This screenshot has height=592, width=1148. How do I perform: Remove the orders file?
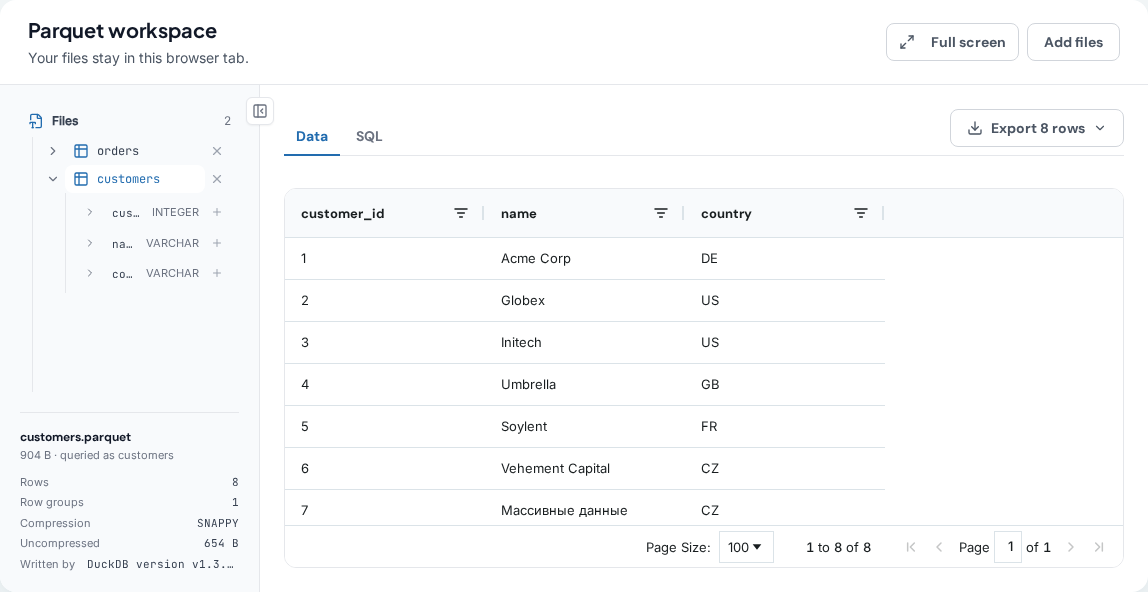point(217,151)
